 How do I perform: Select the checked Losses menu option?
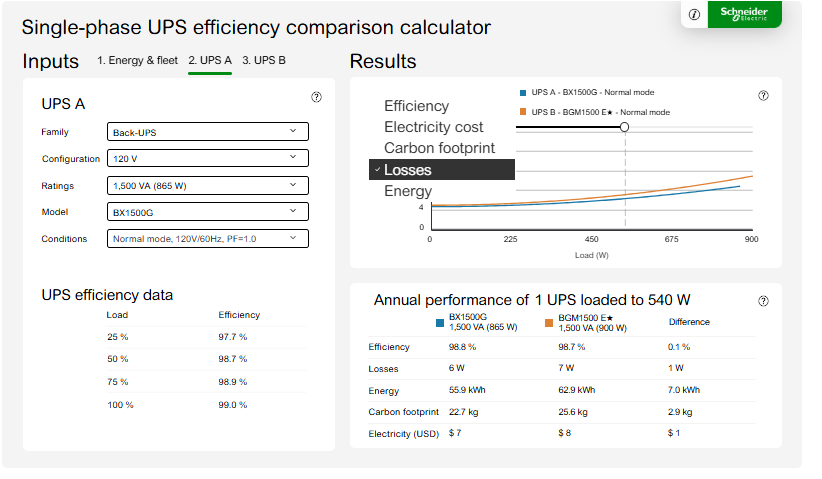coord(442,169)
